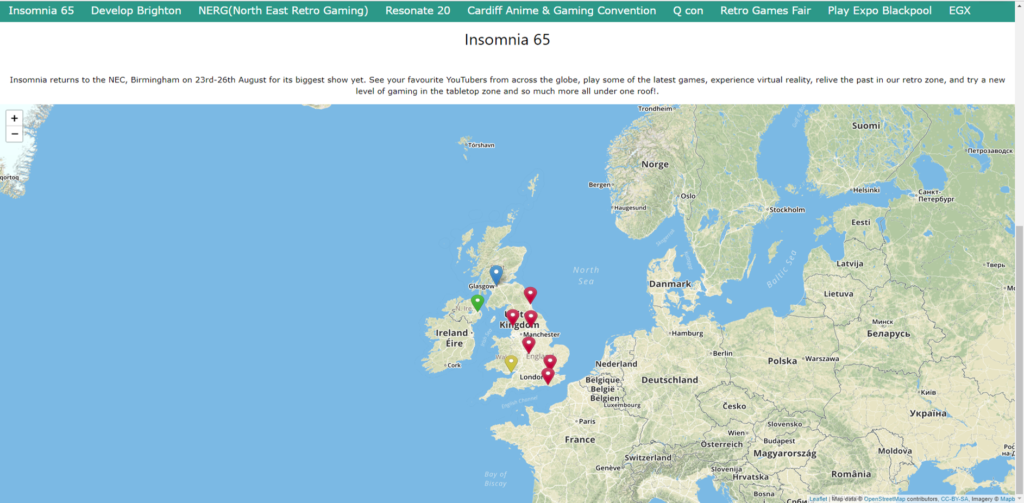Click the Latvija country label
Image resolution: width=1024 pixels, height=503 pixels.
click(850, 264)
